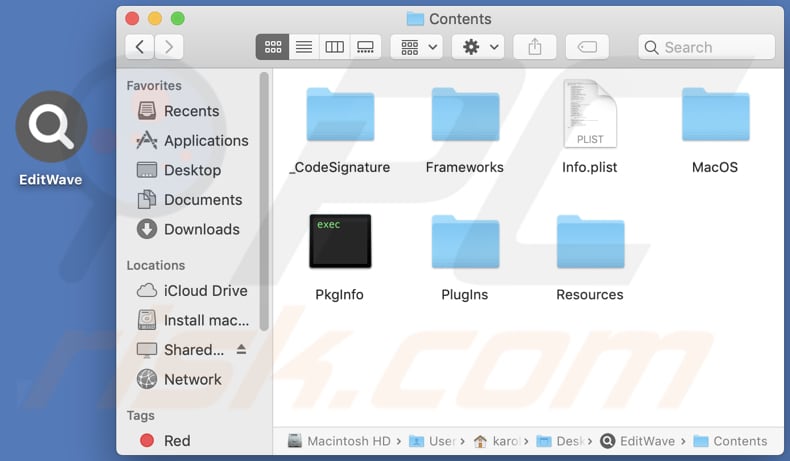Open the Action gear menu
The width and height of the screenshot is (790, 461).
(478, 47)
